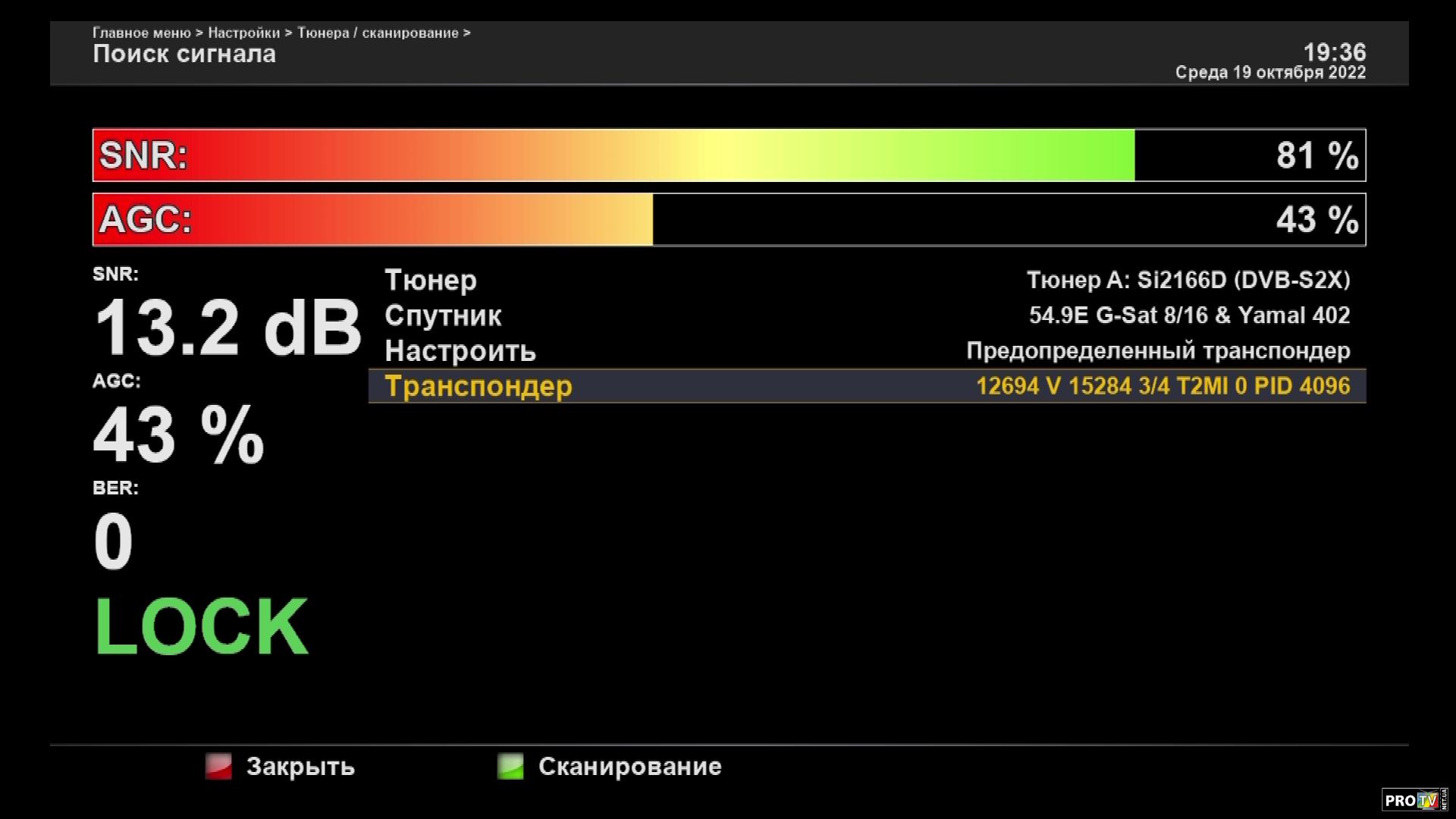Click the 19:36 clock display
Viewport: 1456px width, 819px height.
(x=1334, y=52)
